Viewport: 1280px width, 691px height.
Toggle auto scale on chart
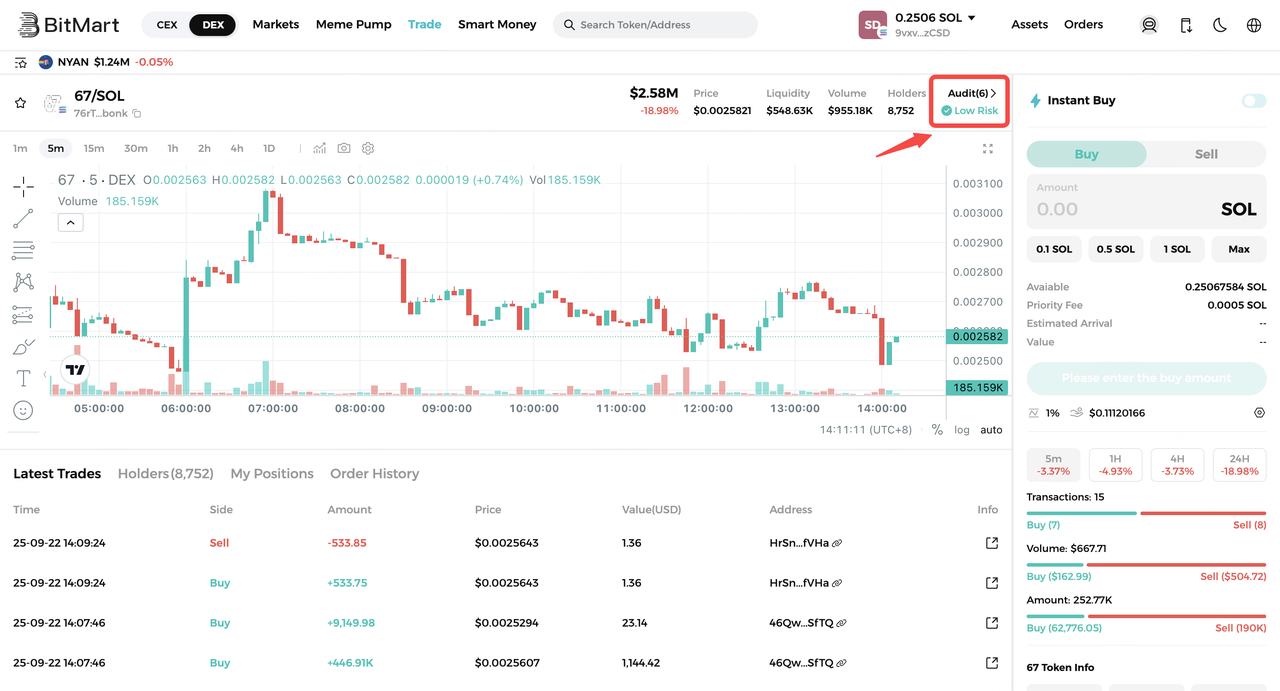click(991, 430)
